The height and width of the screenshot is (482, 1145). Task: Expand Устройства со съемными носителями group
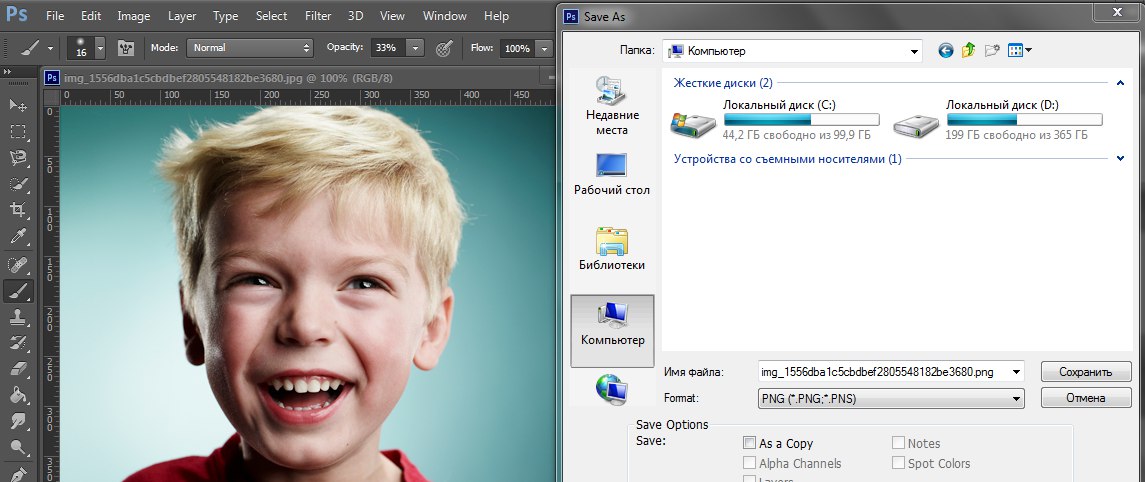point(1120,158)
